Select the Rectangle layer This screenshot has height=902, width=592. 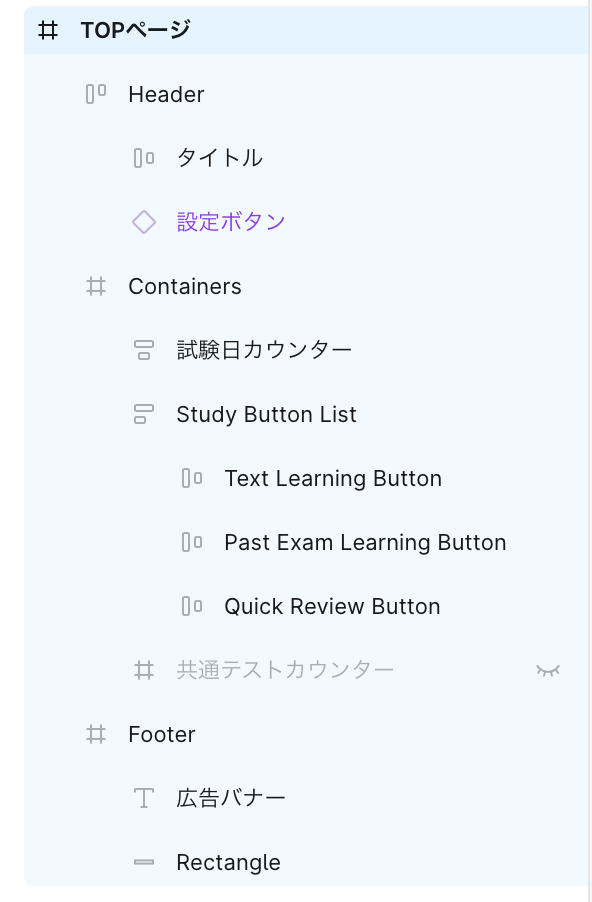(x=228, y=862)
